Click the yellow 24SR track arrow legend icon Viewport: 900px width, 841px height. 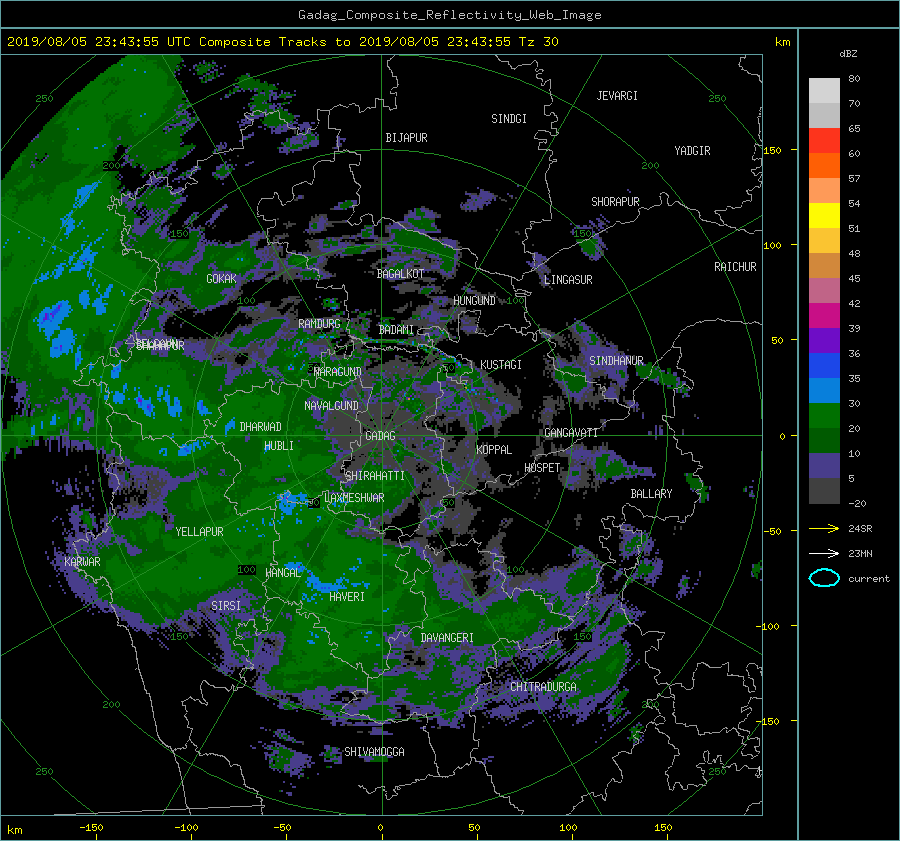point(824,528)
